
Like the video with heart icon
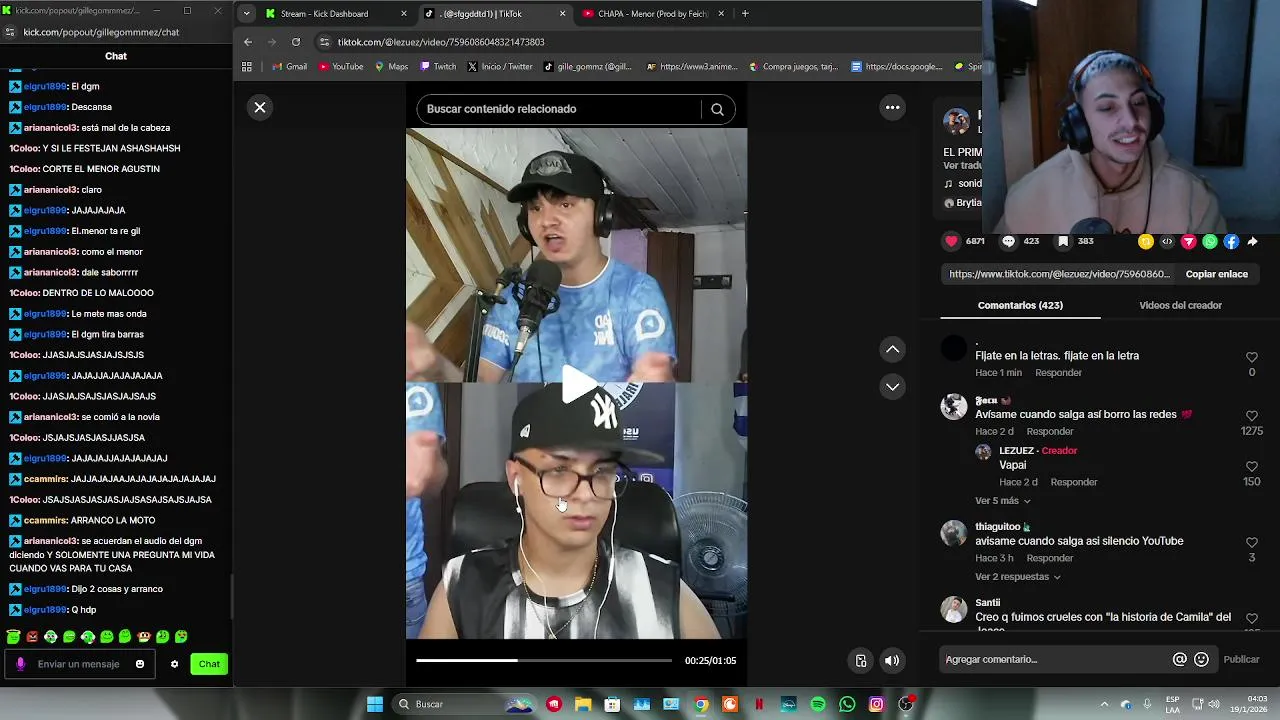[x=951, y=241]
